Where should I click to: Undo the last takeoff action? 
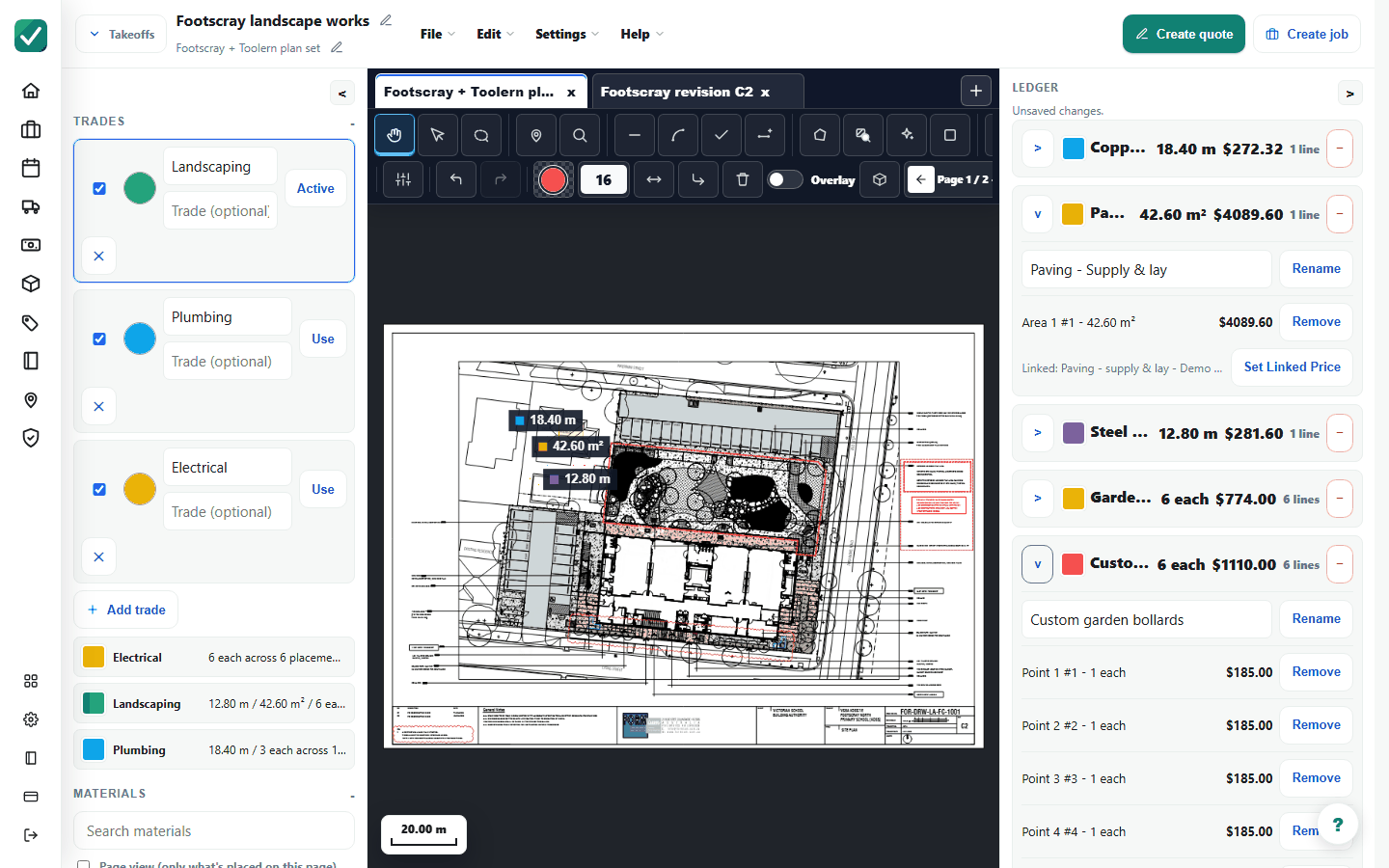click(x=456, y=179)
